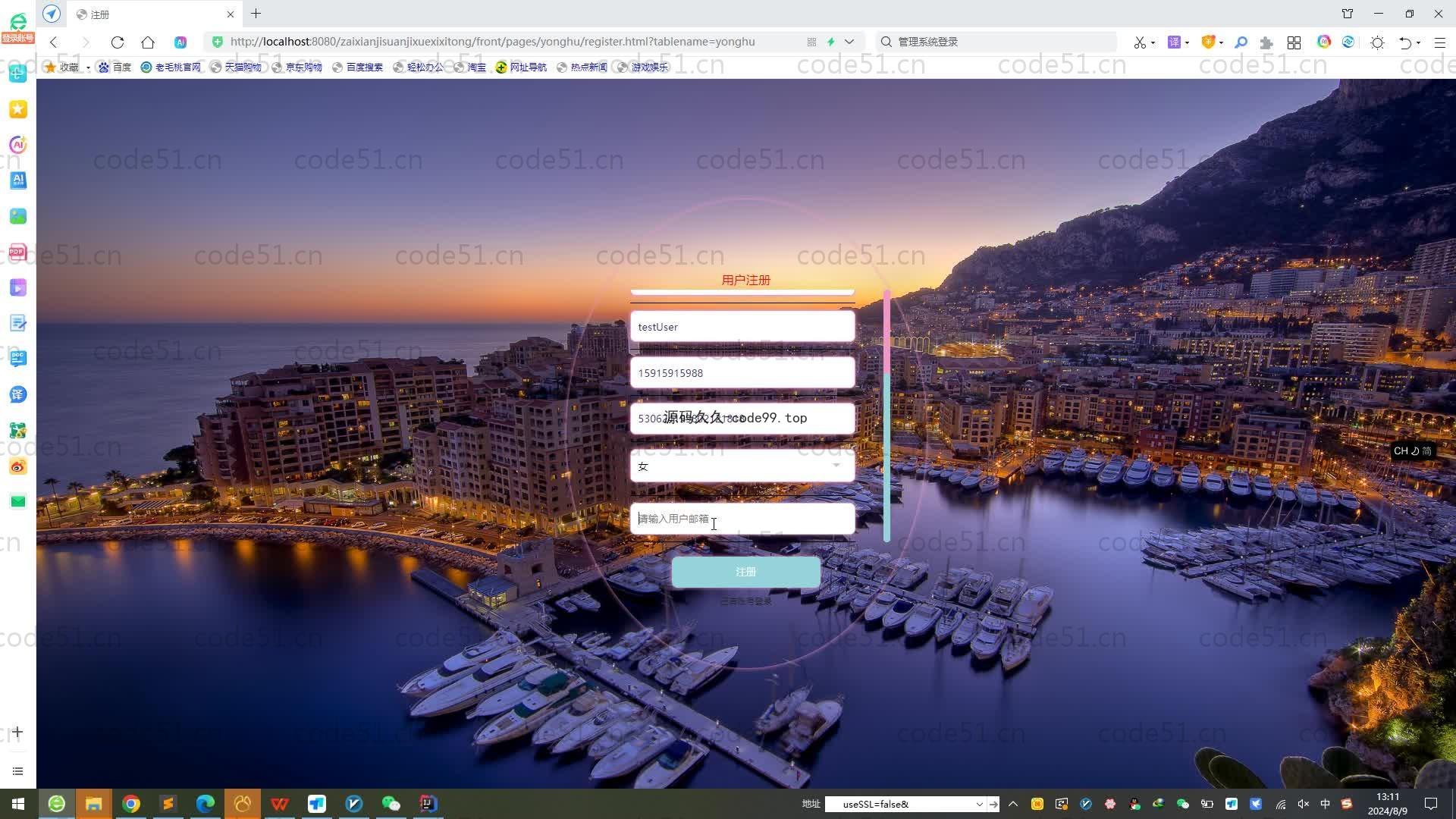Open the AI assistant icon beside address bar
Viewport: 1456px width, 819px height.
[180, 42]
